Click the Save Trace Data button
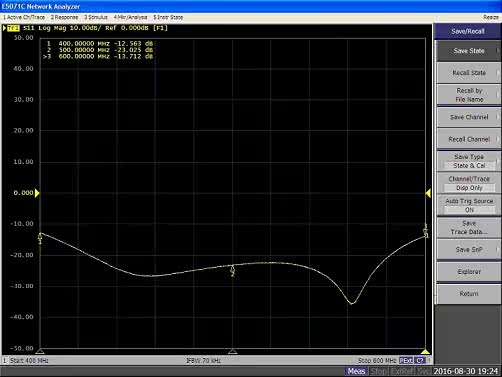This screenshot has height=377, width=502. [469, 227]
